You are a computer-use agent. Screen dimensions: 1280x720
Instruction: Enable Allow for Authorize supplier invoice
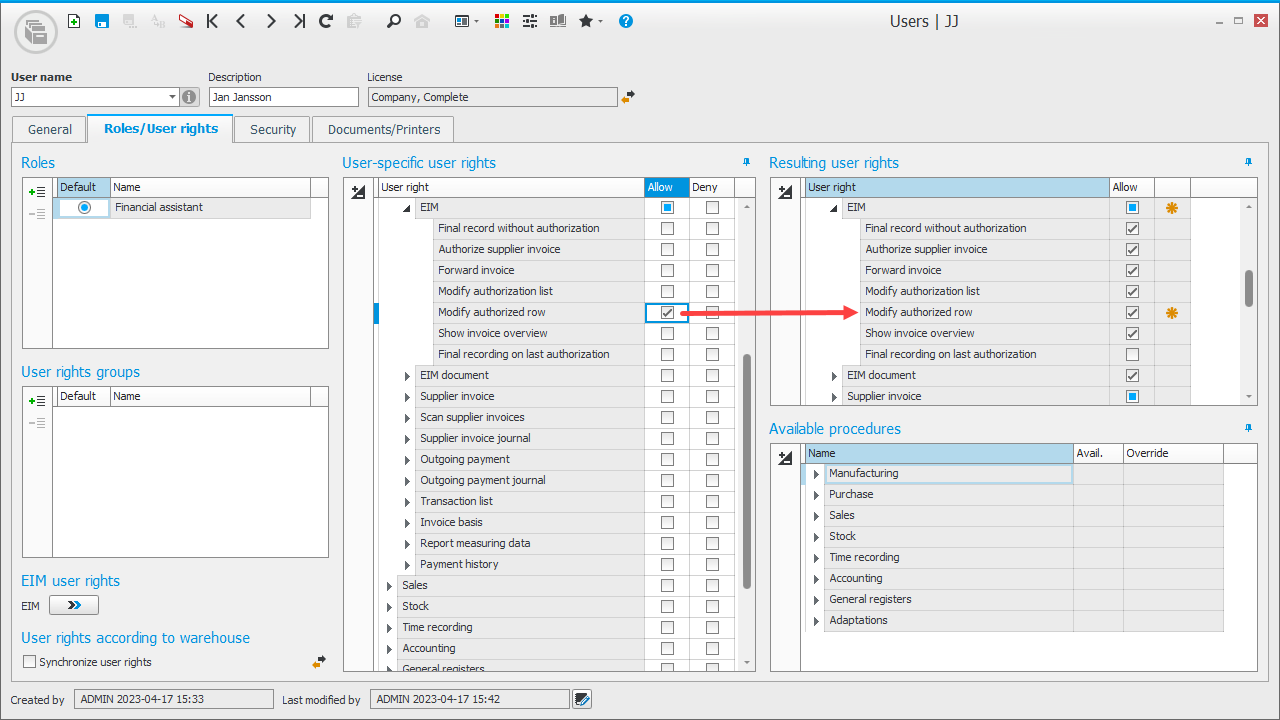click(x=667, y=250)
